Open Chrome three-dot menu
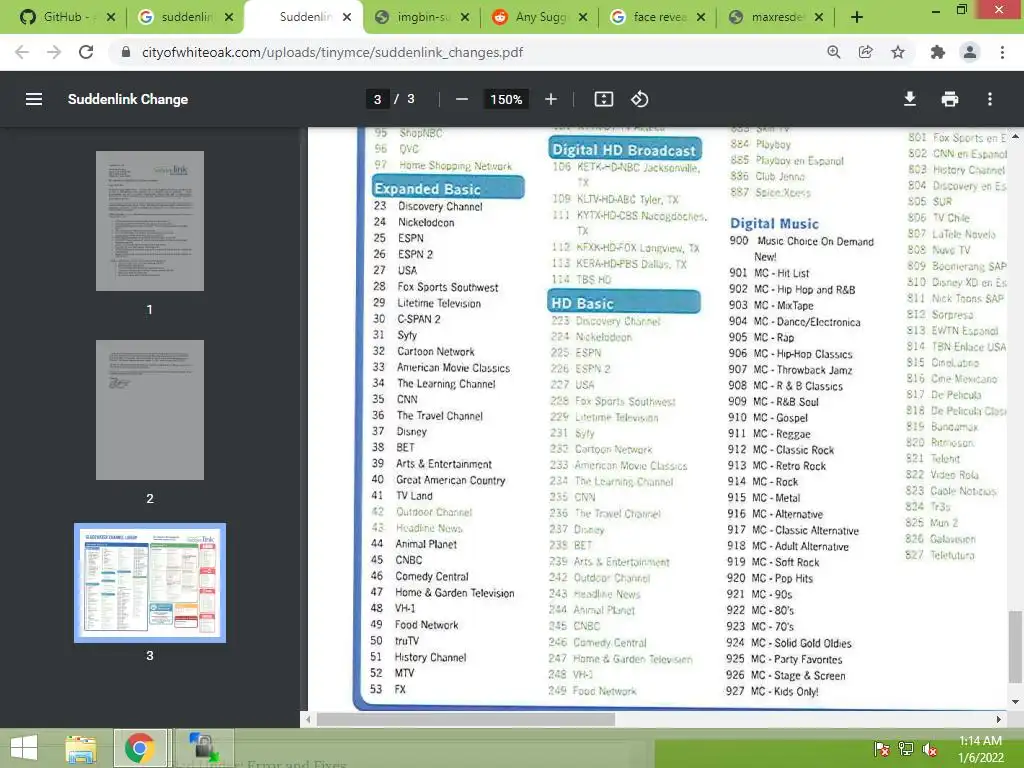 pyautogui.click(x=1002, y=52)
